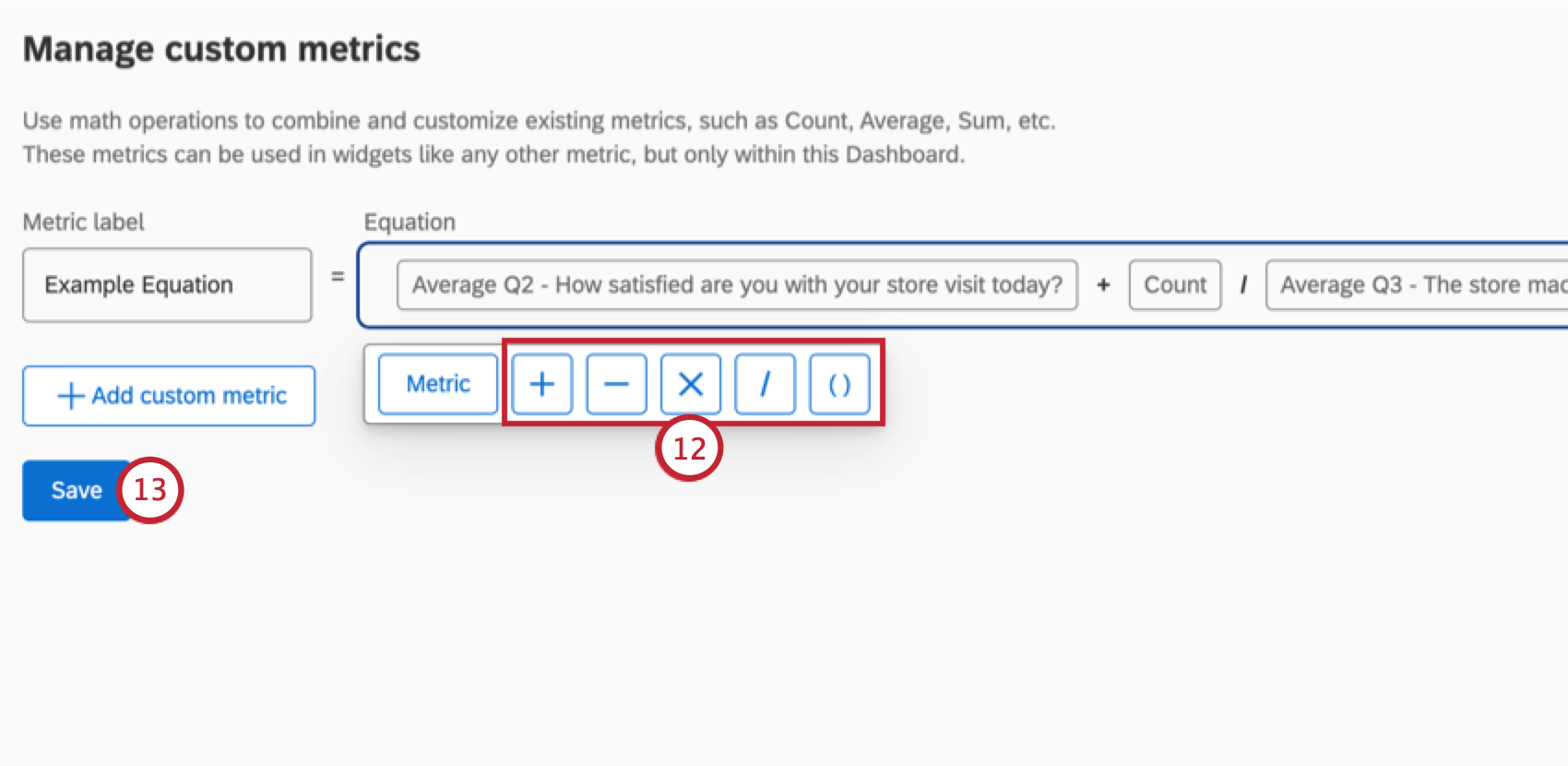Viewport: 1568px width, 766px height.
Task: Click the plus operator button
Action: pyautogui.click(x=542, y=384)
